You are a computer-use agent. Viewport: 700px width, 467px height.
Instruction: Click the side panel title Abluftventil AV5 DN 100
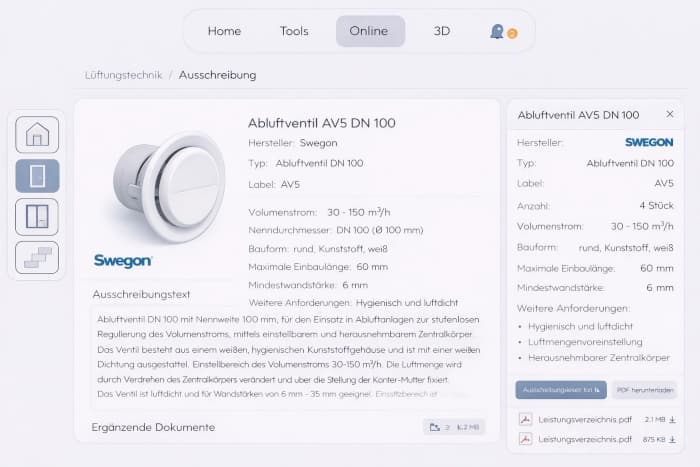[x=578, y=115]
